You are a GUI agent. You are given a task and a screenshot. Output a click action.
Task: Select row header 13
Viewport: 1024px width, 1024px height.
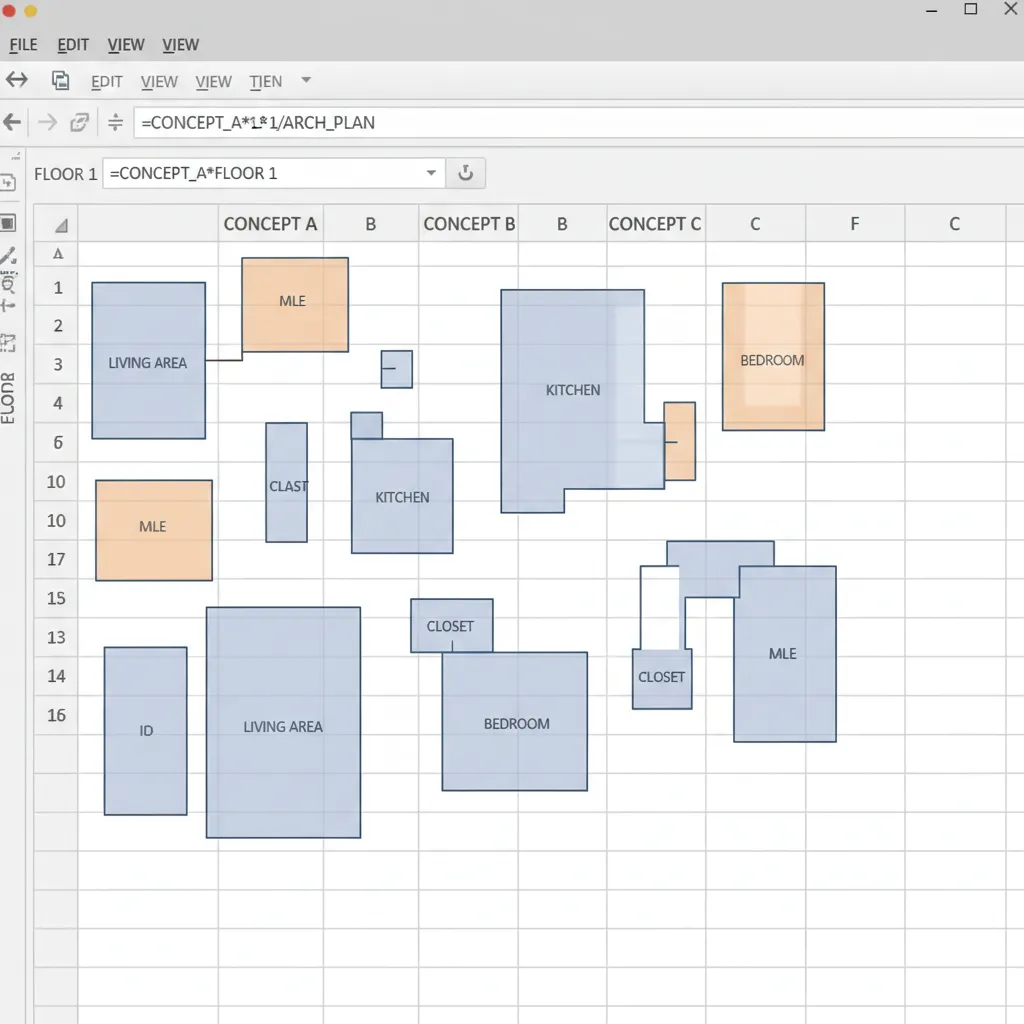[x=56, y=637]
